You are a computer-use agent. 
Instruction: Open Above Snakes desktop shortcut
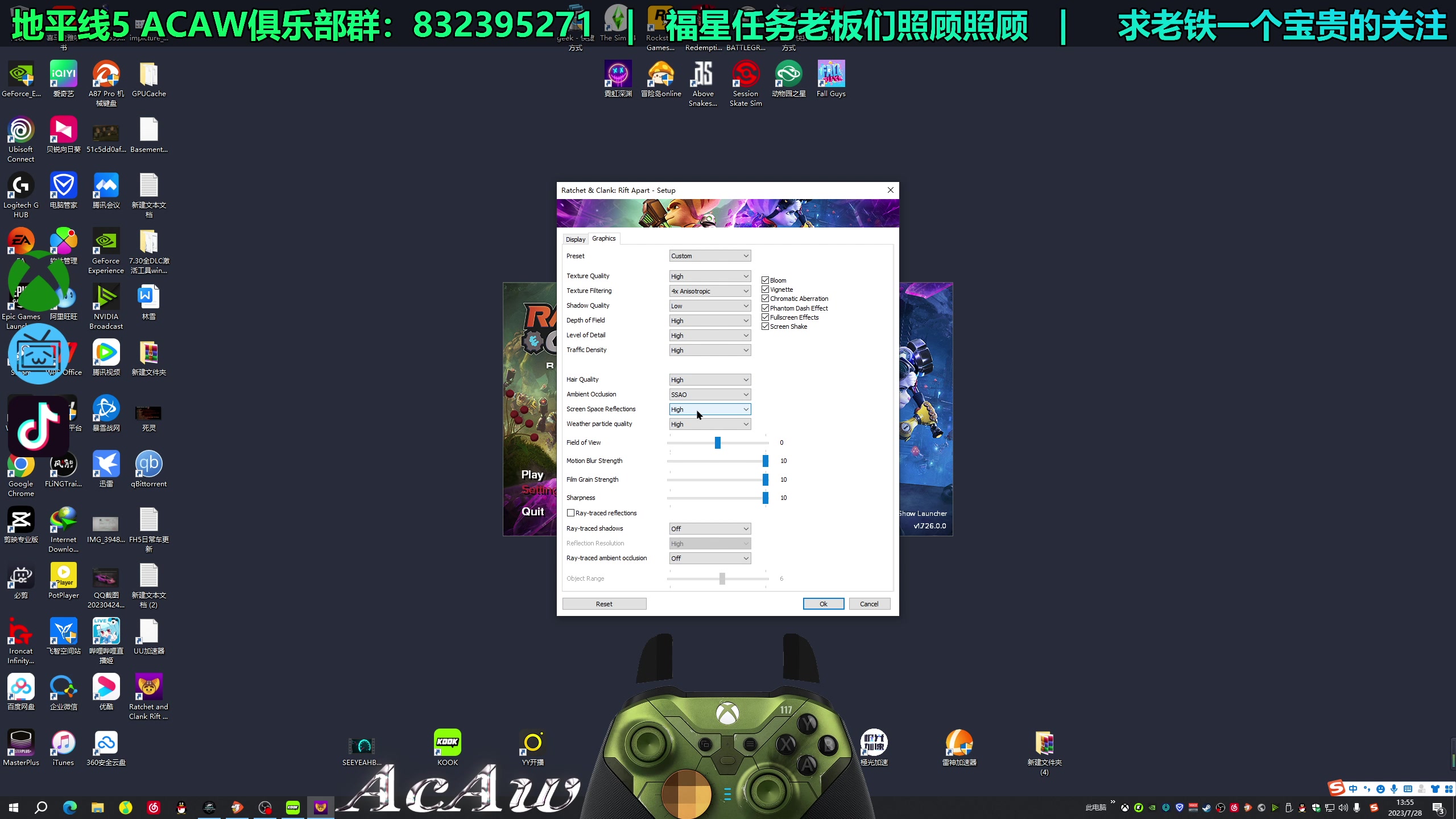[703, 84]
